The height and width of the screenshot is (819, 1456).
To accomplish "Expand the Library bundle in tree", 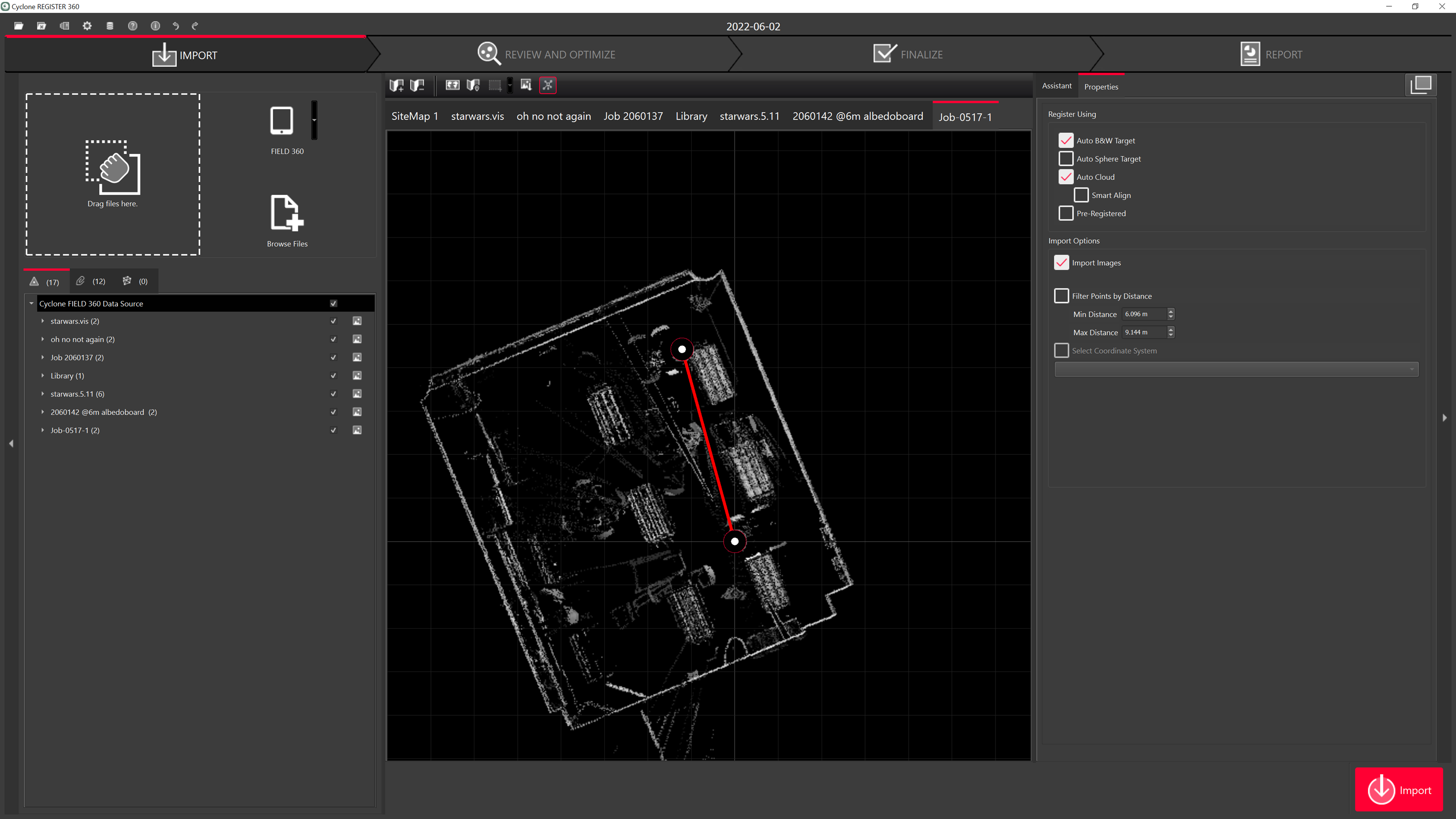I will (43, 376).
